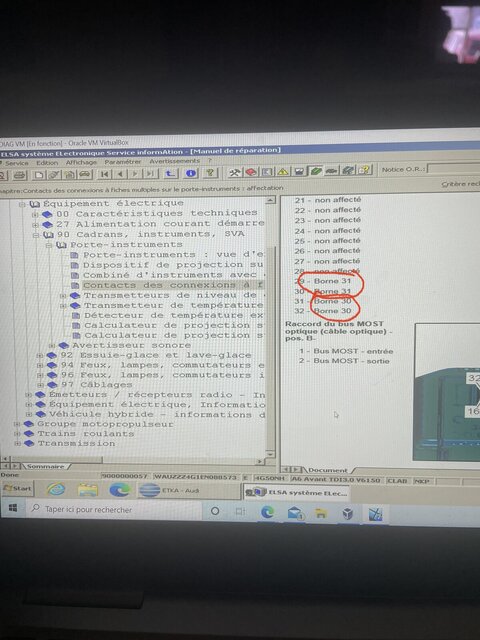Click the 'Notice O.R.' input field

point(453,168)
